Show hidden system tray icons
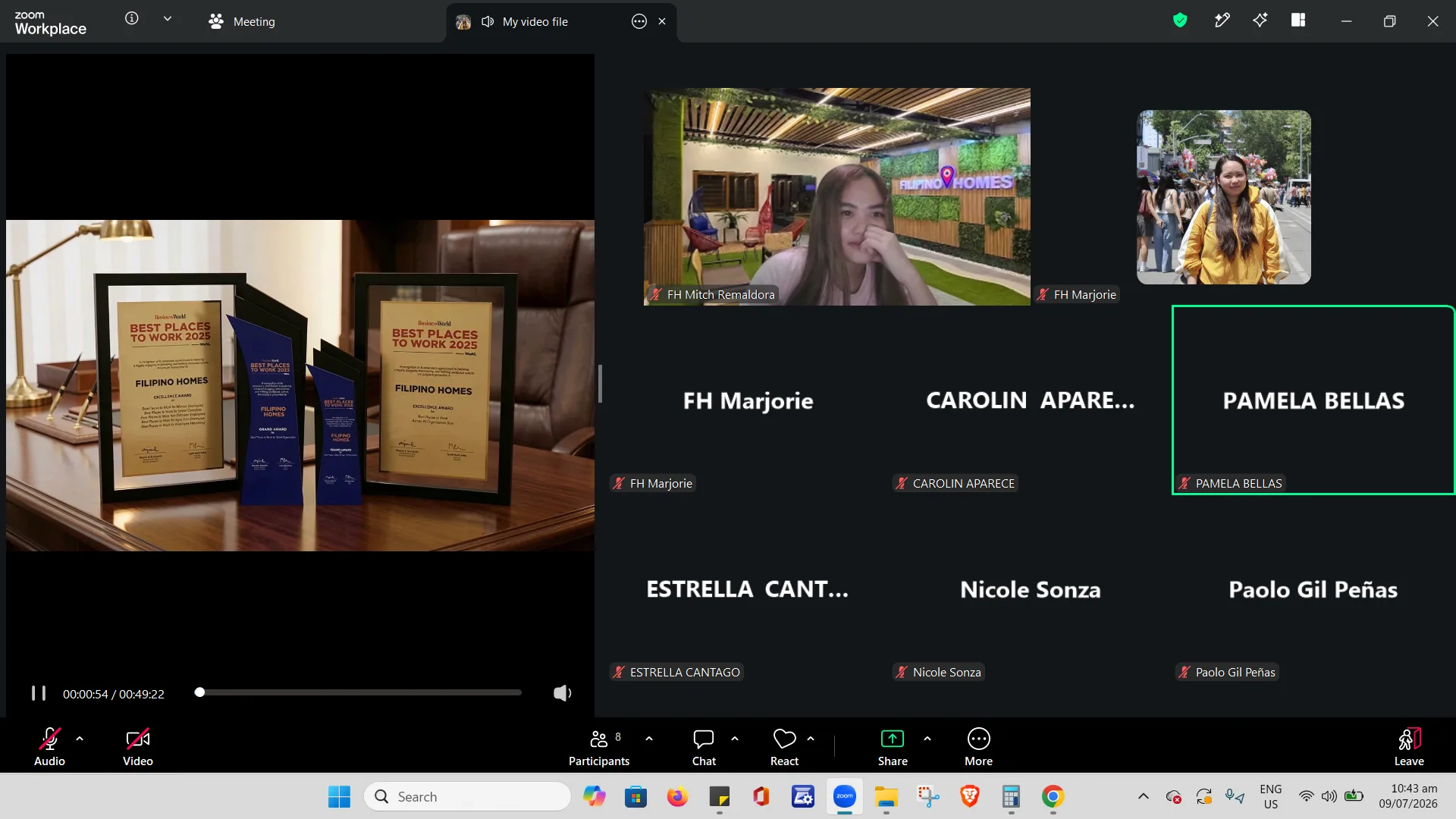The width and height of the screenshot is (1456, 819). [x=1144, y=796]
